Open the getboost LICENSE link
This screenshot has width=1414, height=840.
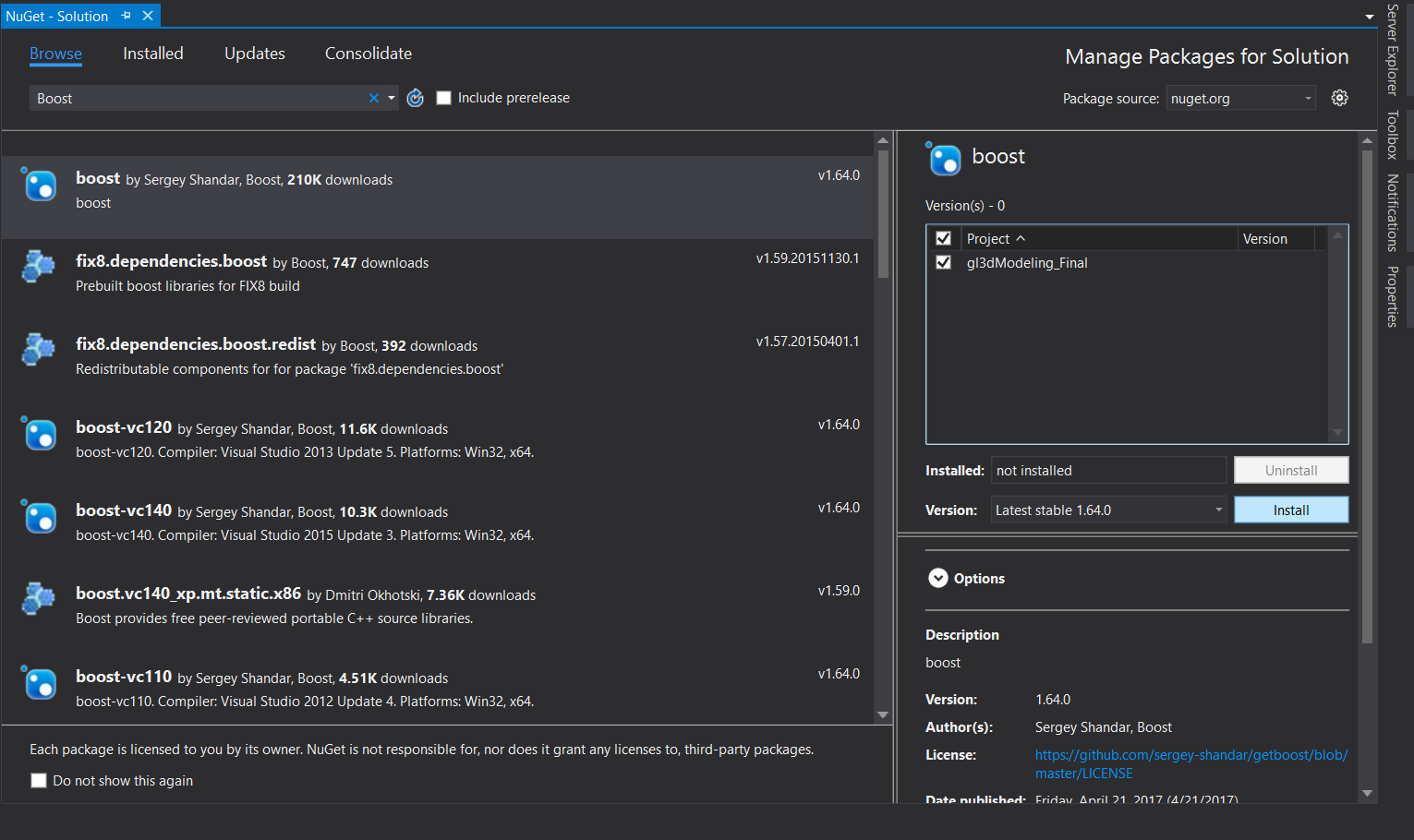tap(1190, 764)
